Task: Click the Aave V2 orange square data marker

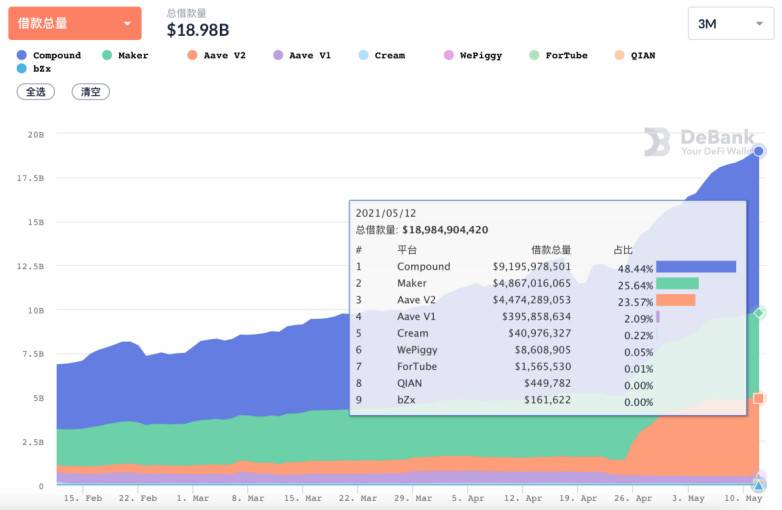Action: (759, 398)
